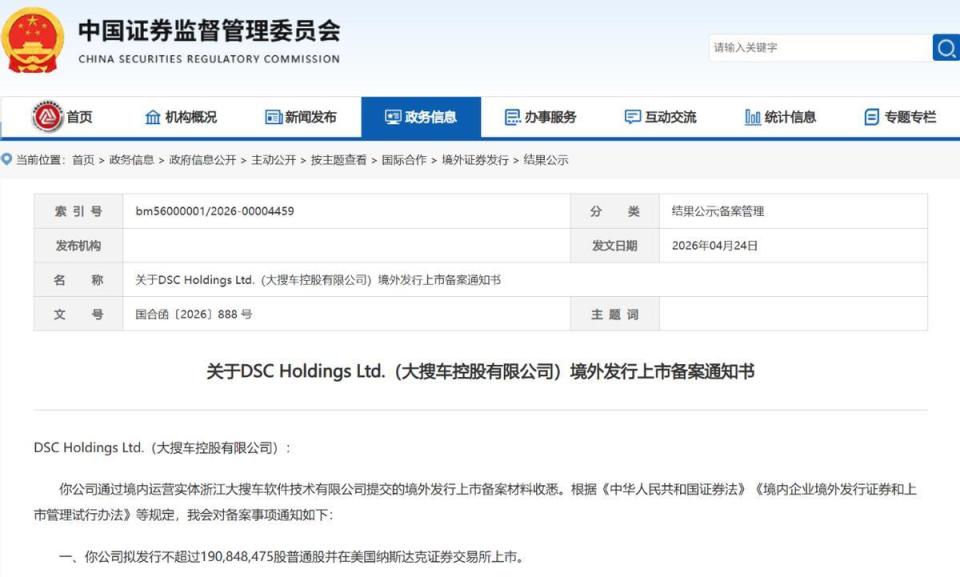Viewport: 960px width, 577px height.
Task: Open 结果公示 breadcrumb link
Action: point(546,160)
